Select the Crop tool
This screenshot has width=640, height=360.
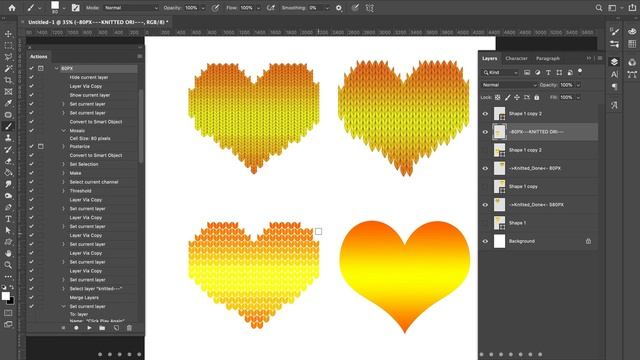tap(8, 80)
